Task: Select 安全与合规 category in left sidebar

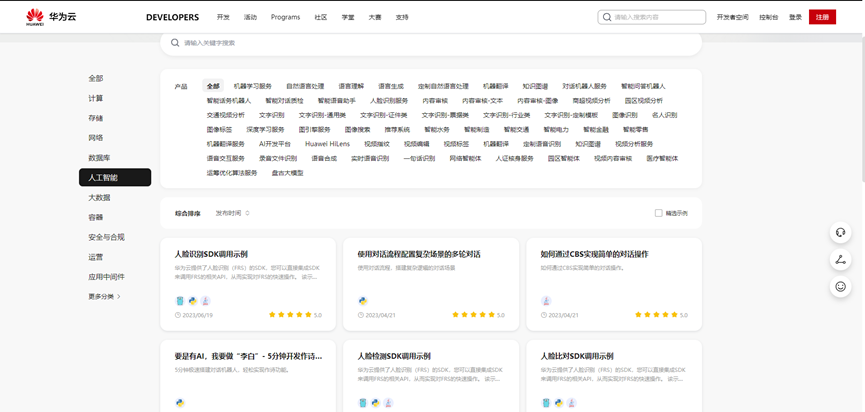Action: coord(106,237)
